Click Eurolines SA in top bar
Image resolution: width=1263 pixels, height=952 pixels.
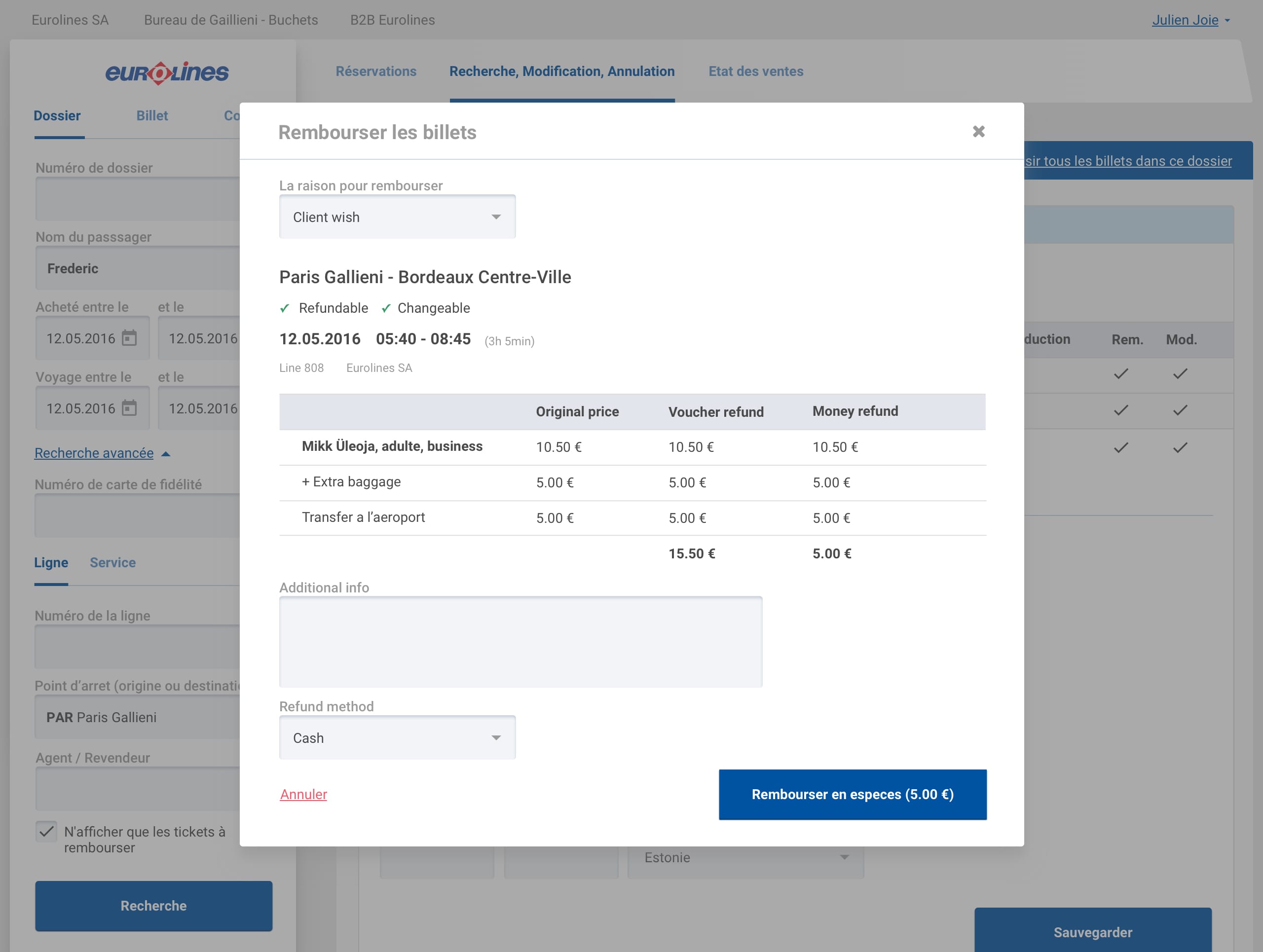[70, 20]
